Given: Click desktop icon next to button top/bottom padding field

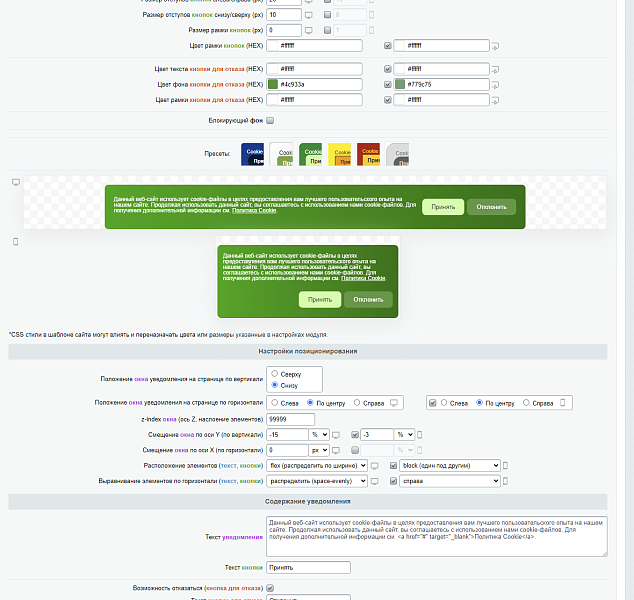Looking at the screenshot, I should click(309, 15).
